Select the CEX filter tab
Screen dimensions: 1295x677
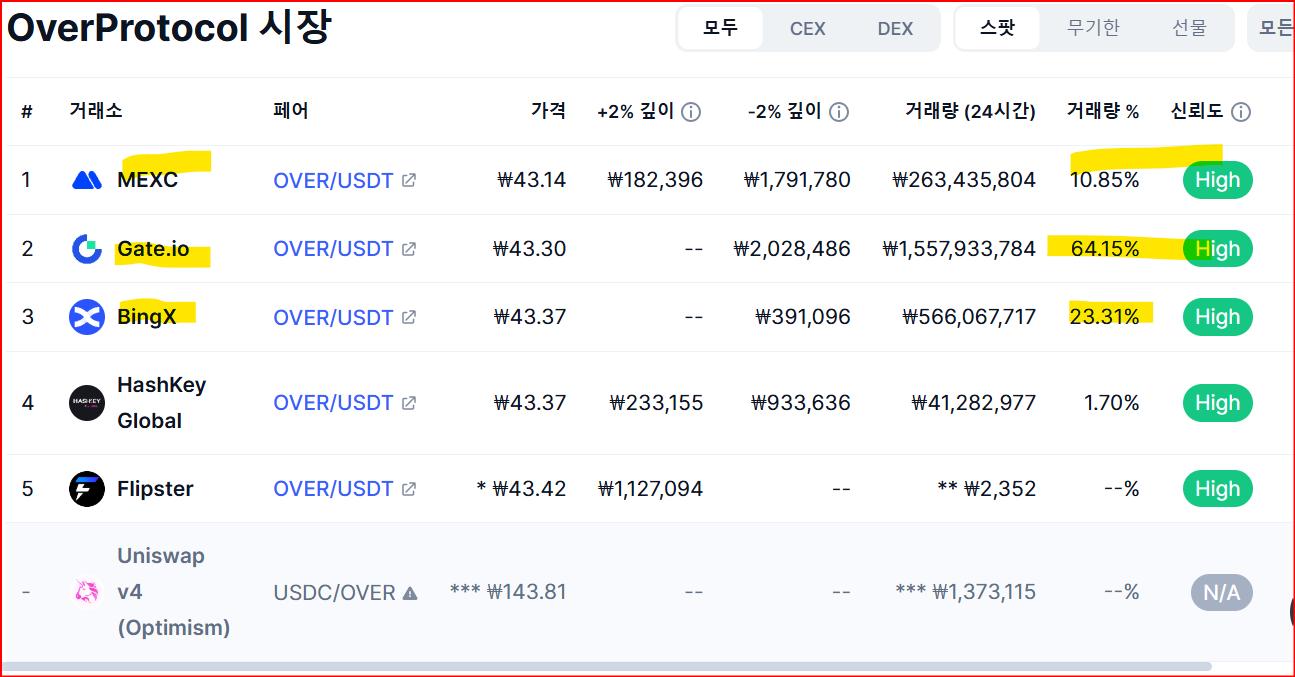[808, 28]
